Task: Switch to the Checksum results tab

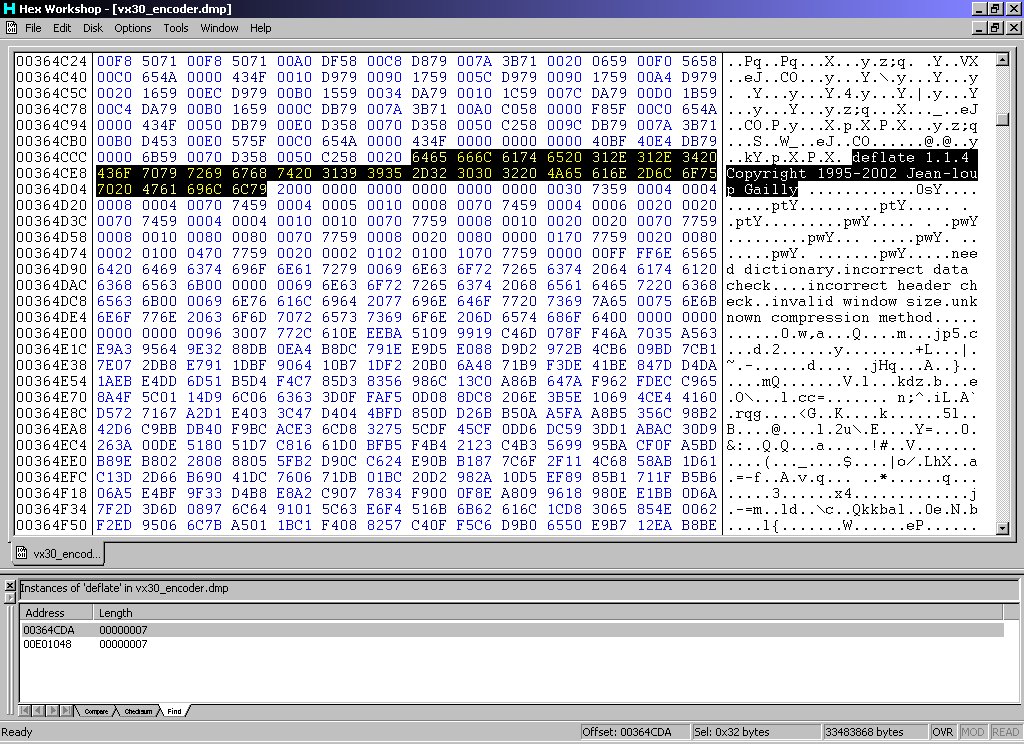Action: [138, 711]
